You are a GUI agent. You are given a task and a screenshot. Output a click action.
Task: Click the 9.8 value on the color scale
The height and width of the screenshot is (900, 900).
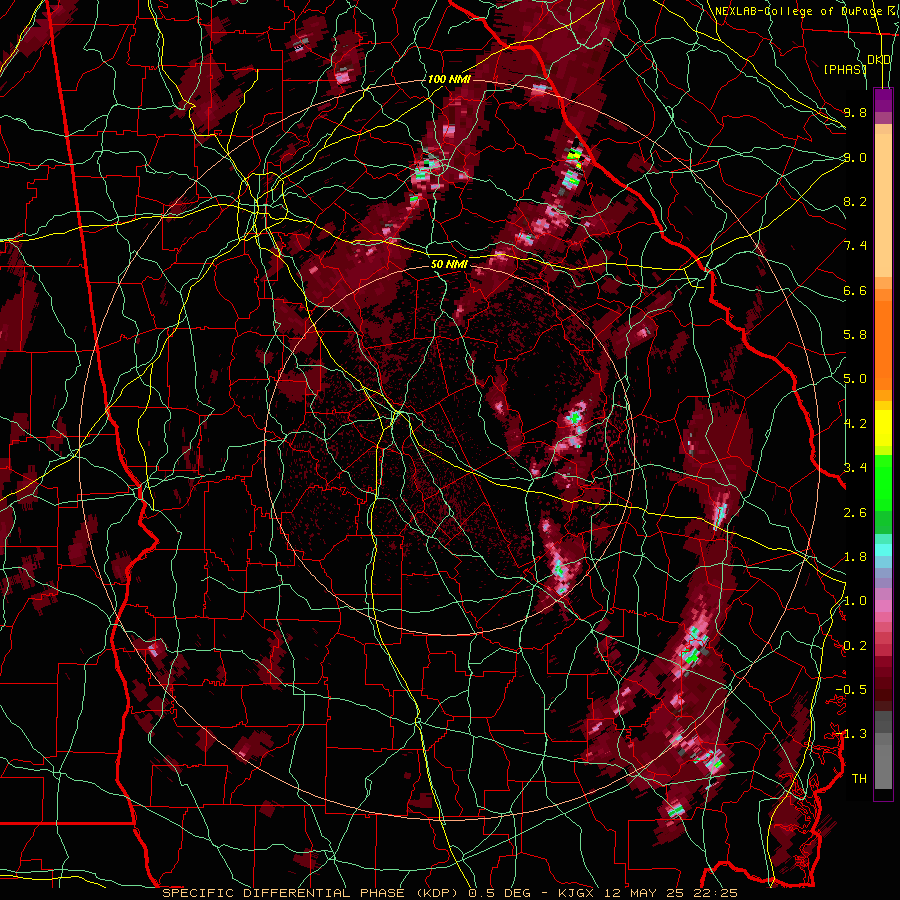[x=855, y=113]
